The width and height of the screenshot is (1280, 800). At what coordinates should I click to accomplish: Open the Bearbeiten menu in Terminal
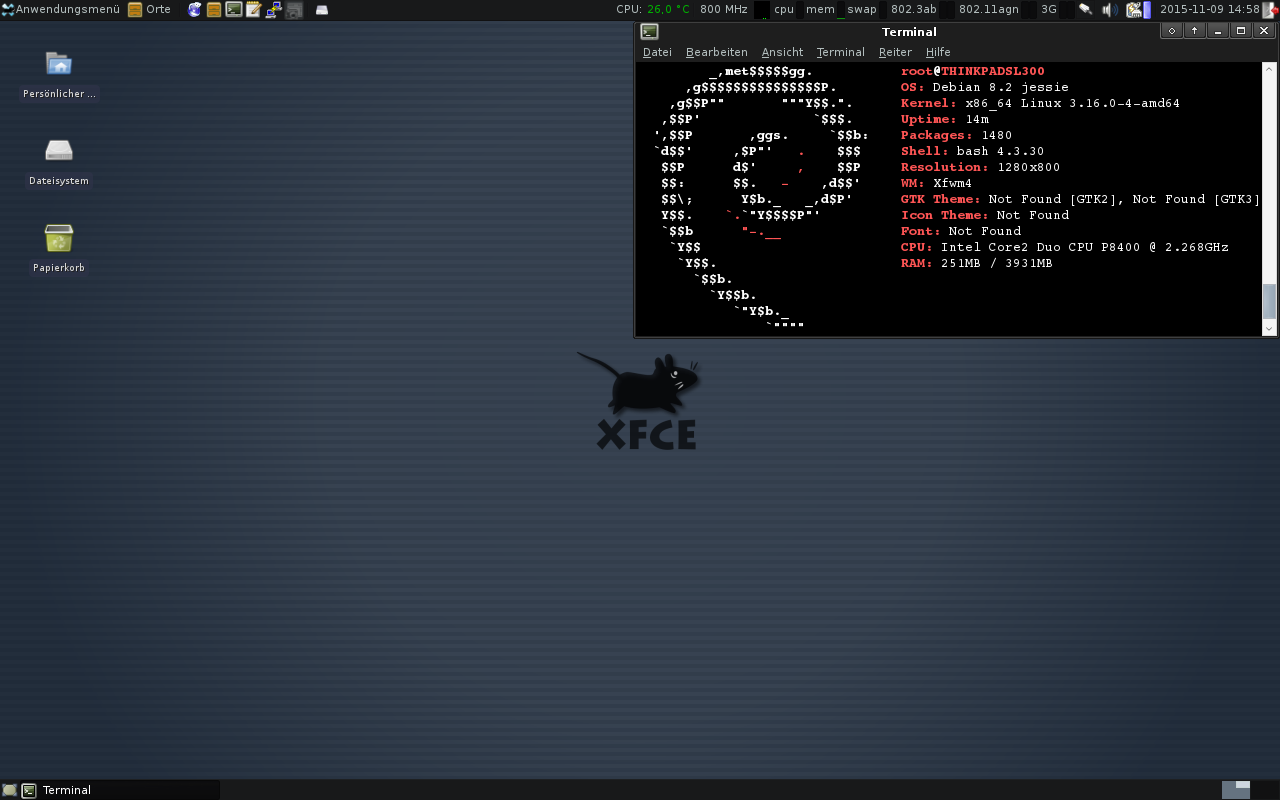[717, 52]
